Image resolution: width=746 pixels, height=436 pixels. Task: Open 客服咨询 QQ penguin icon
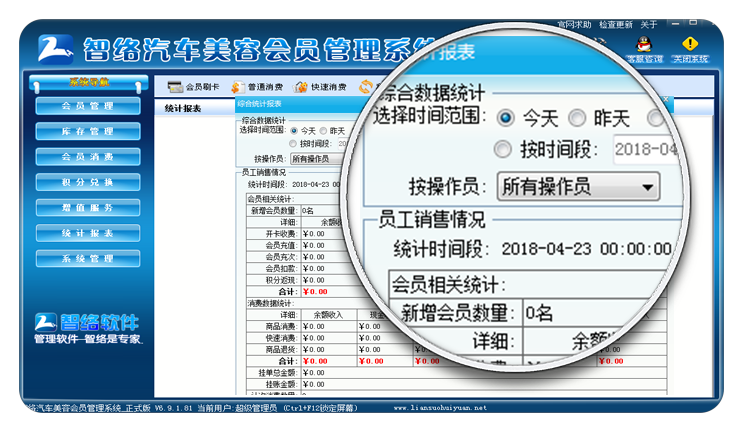pos(644,50)
